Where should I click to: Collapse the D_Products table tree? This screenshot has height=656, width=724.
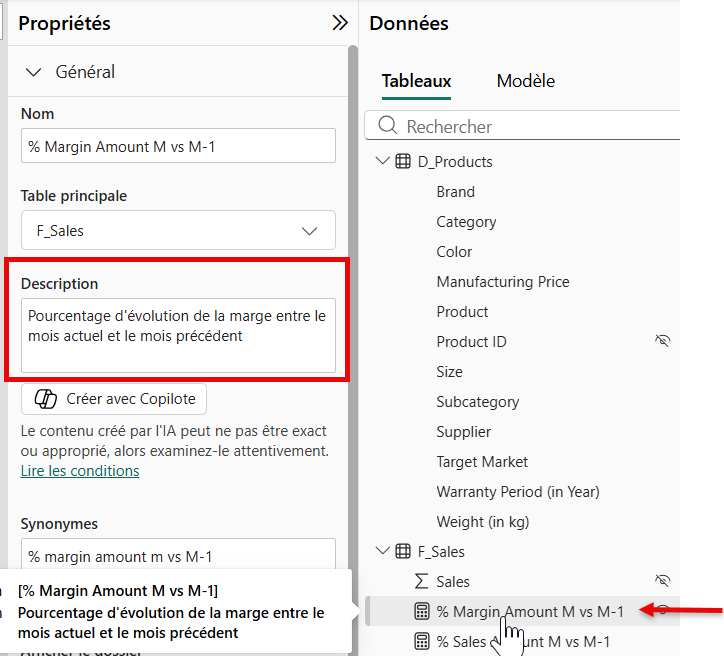pyautogui.click(x=383, y=162)
